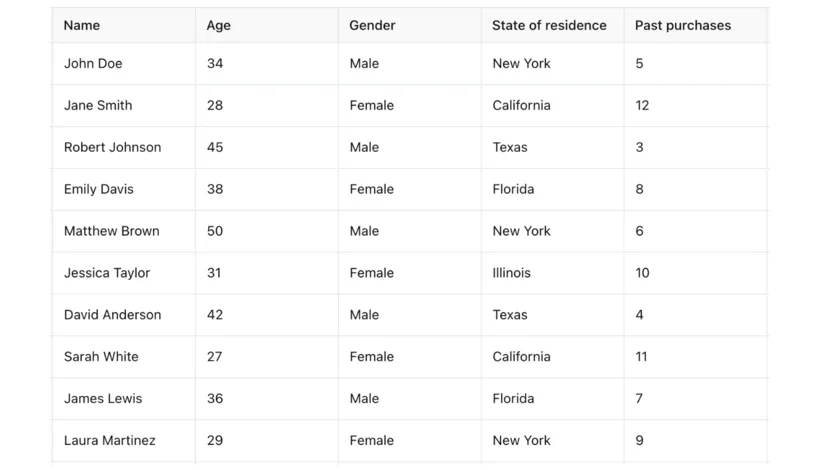Image resolution: width=825 pixels, height=470 pixels.
Task: Select the Gender column header
Action: [372, 25]
